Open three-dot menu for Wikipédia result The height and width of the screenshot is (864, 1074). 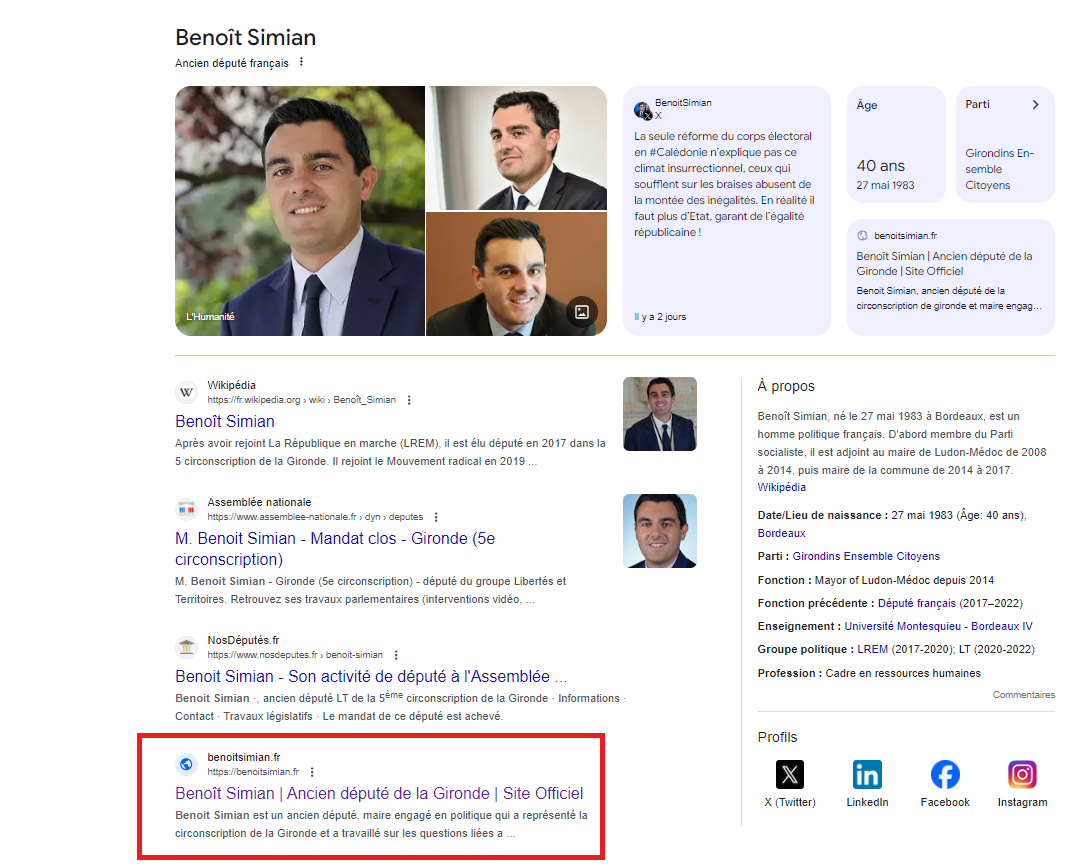409,400
